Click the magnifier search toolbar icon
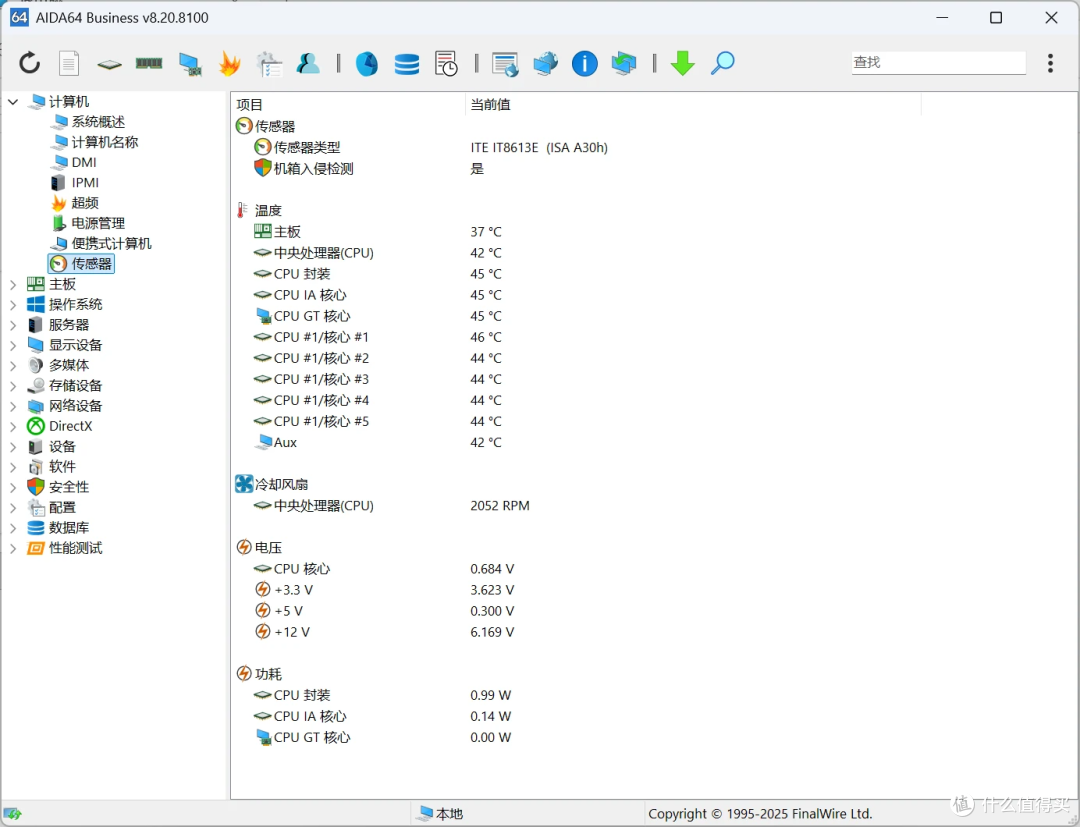1080x827 pixels. pos(723,63)
